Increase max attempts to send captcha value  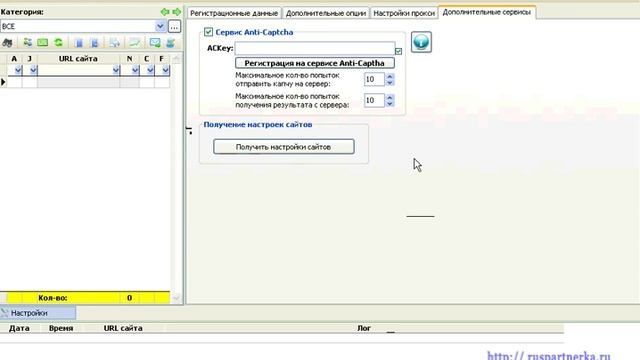(390, 76)
